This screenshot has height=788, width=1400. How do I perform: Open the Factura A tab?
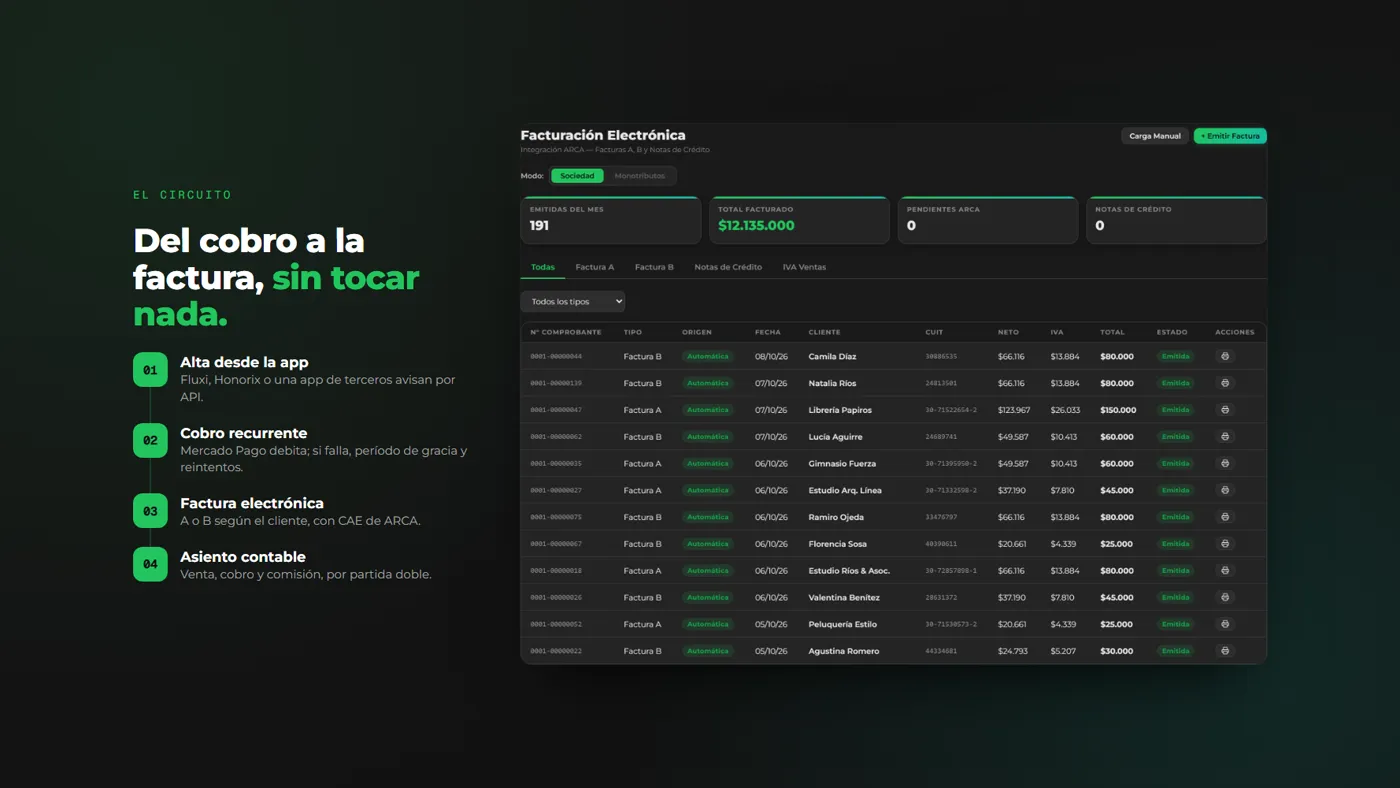point(595,267)
